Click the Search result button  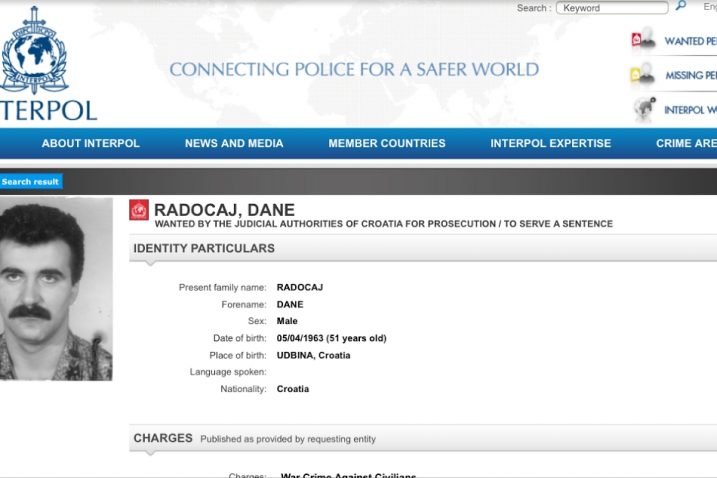[31, 182]
